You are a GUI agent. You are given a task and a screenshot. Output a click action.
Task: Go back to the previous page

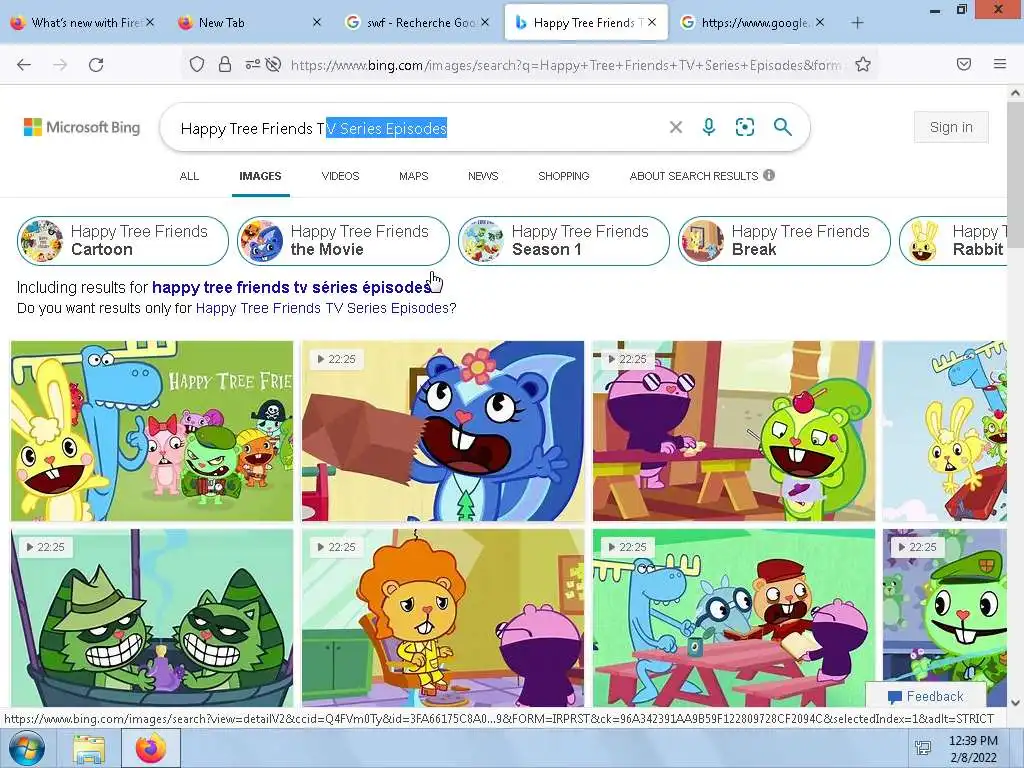click(x=24, y=65)
